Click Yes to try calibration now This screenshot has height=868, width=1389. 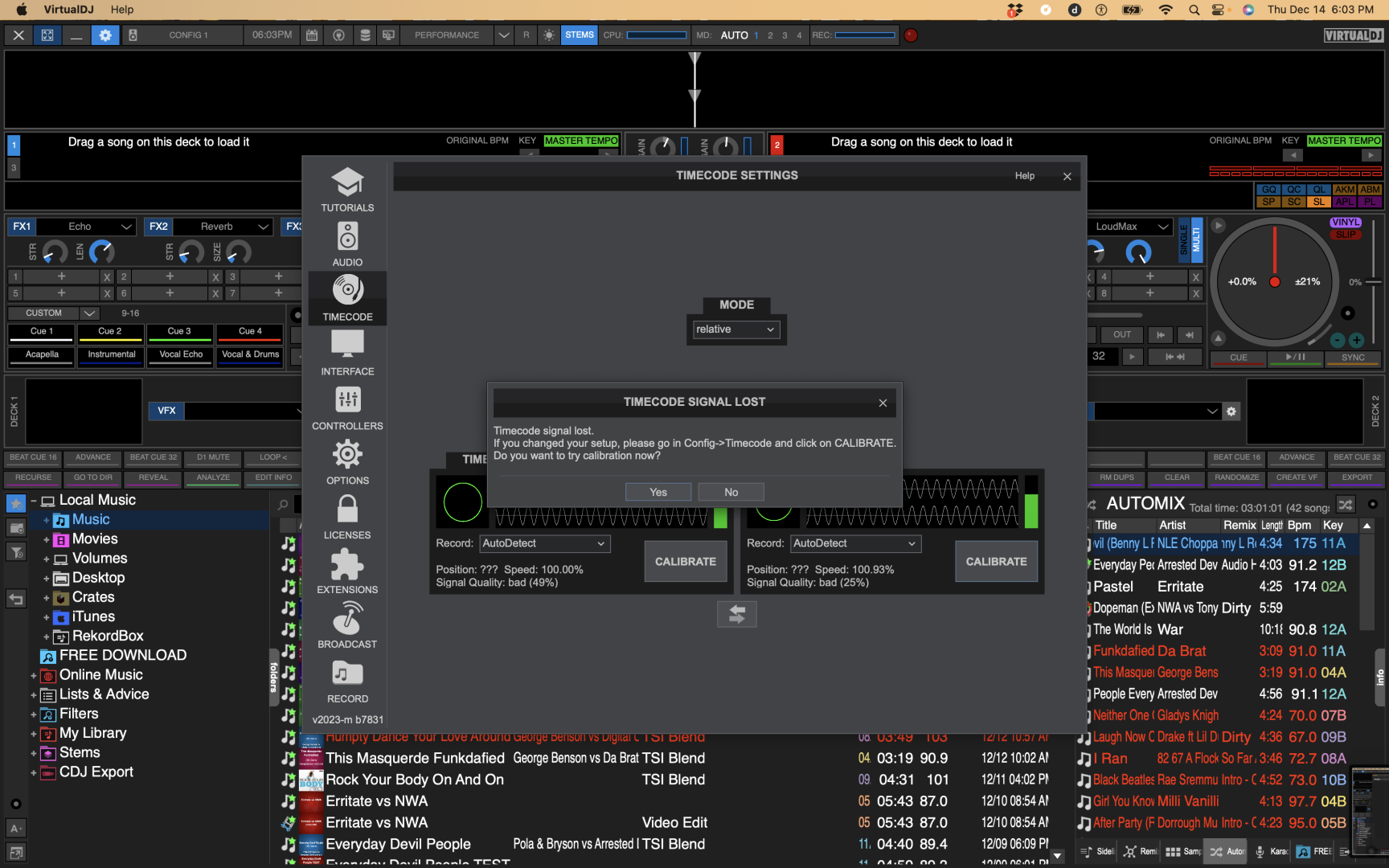pyautogui.click(x=658, y=492)
